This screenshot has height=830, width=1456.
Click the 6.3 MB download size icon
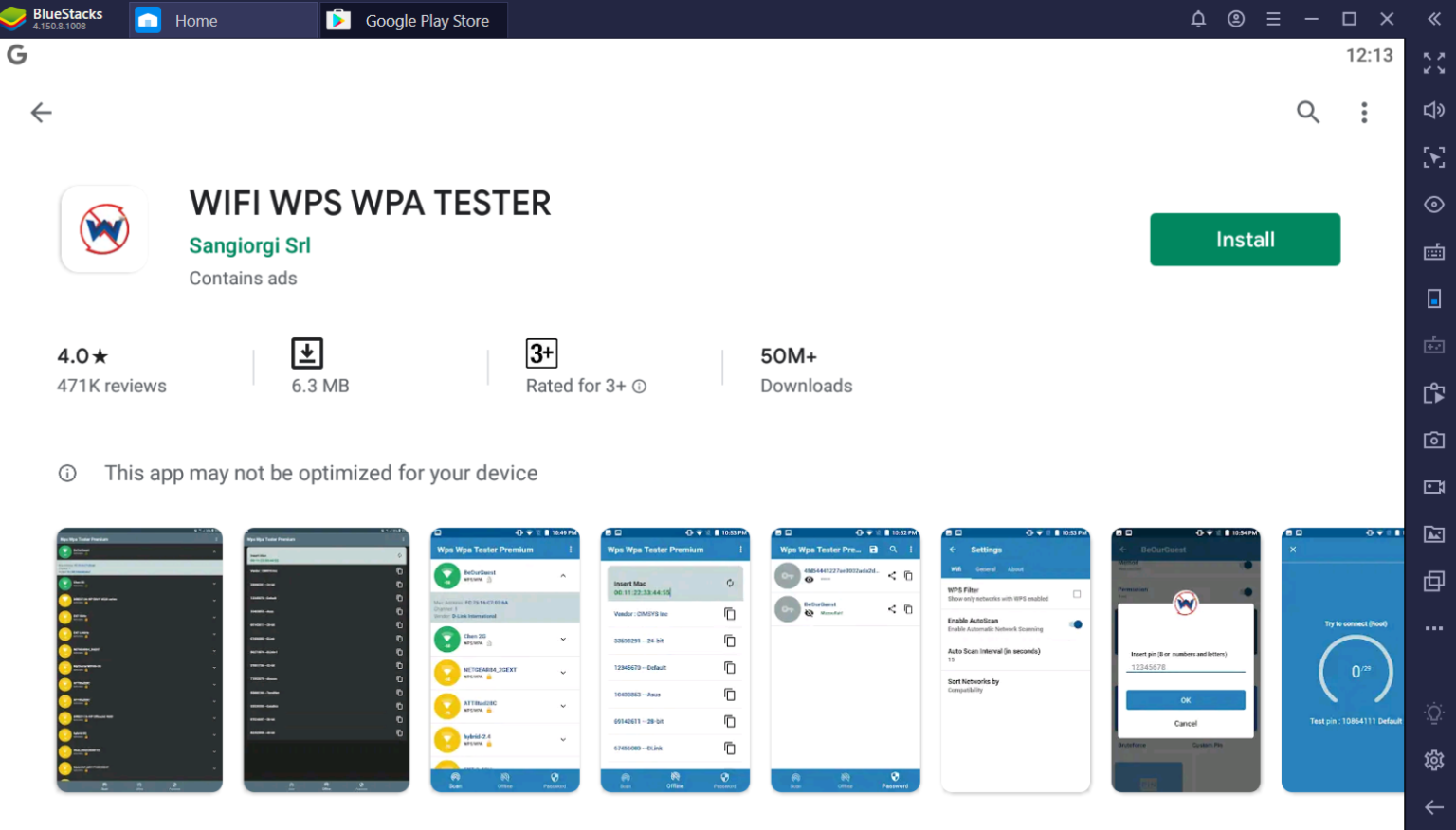click(307, 353)
